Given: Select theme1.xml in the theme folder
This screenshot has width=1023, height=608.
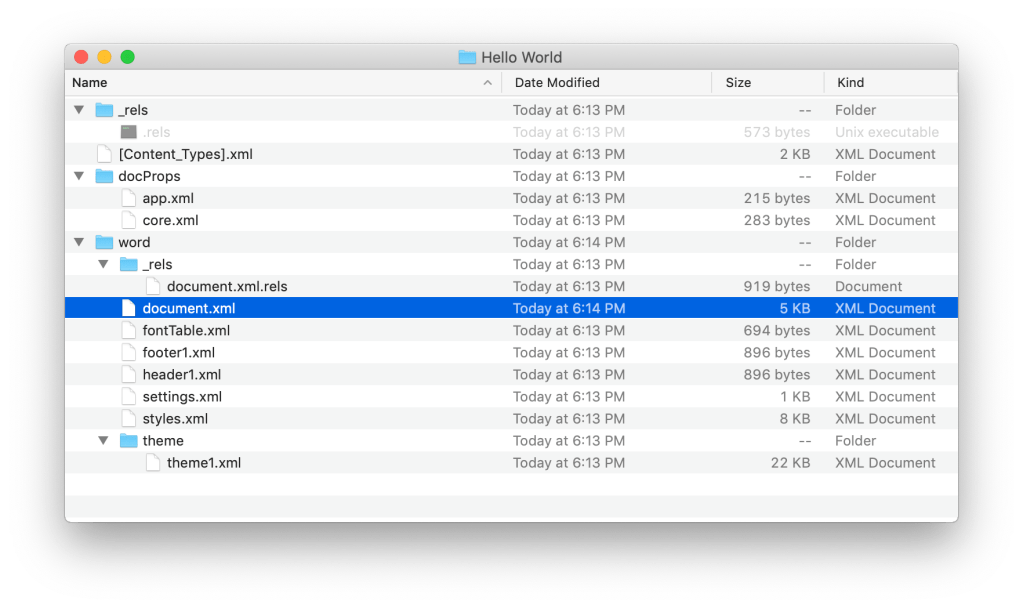Looking at the screenshot, I should coord(203,462).
